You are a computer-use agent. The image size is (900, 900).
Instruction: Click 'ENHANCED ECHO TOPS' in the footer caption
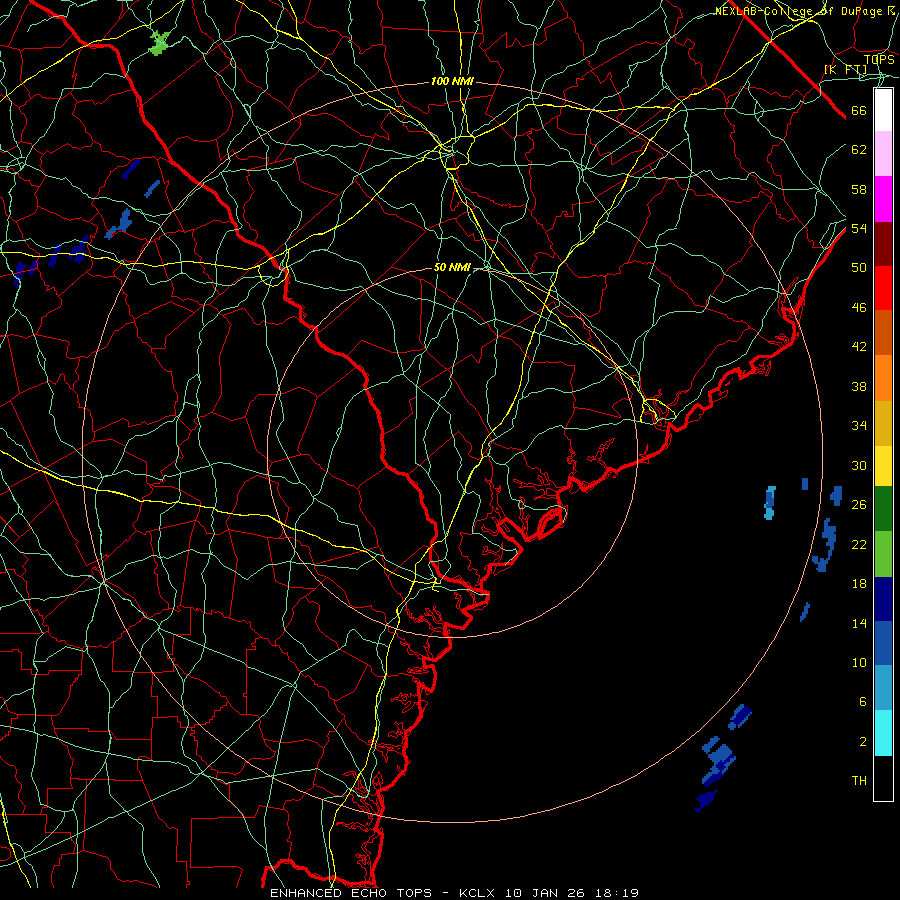351,893
